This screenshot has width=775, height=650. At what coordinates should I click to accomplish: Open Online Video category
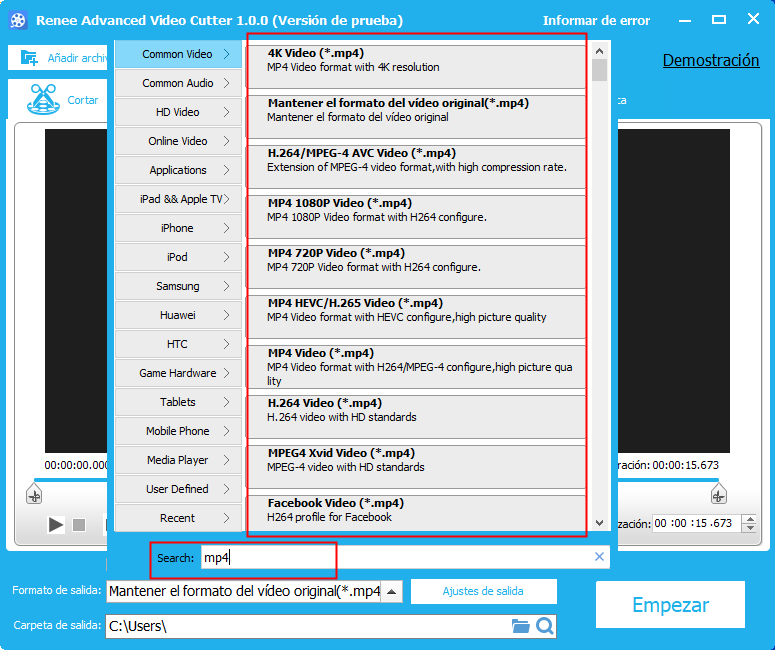[178, 141]
